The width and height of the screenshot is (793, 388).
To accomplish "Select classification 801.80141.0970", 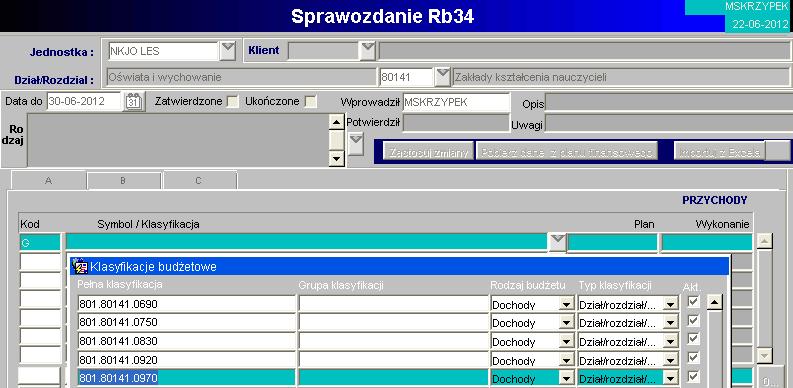I will [x=186, y=378].
